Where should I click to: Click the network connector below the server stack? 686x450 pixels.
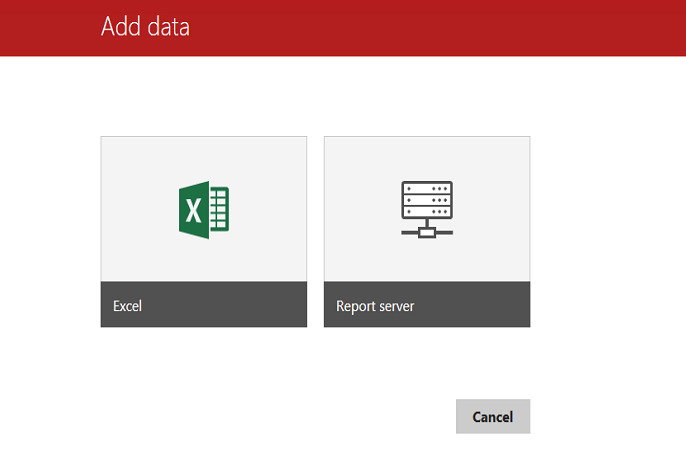coord(427,232)
